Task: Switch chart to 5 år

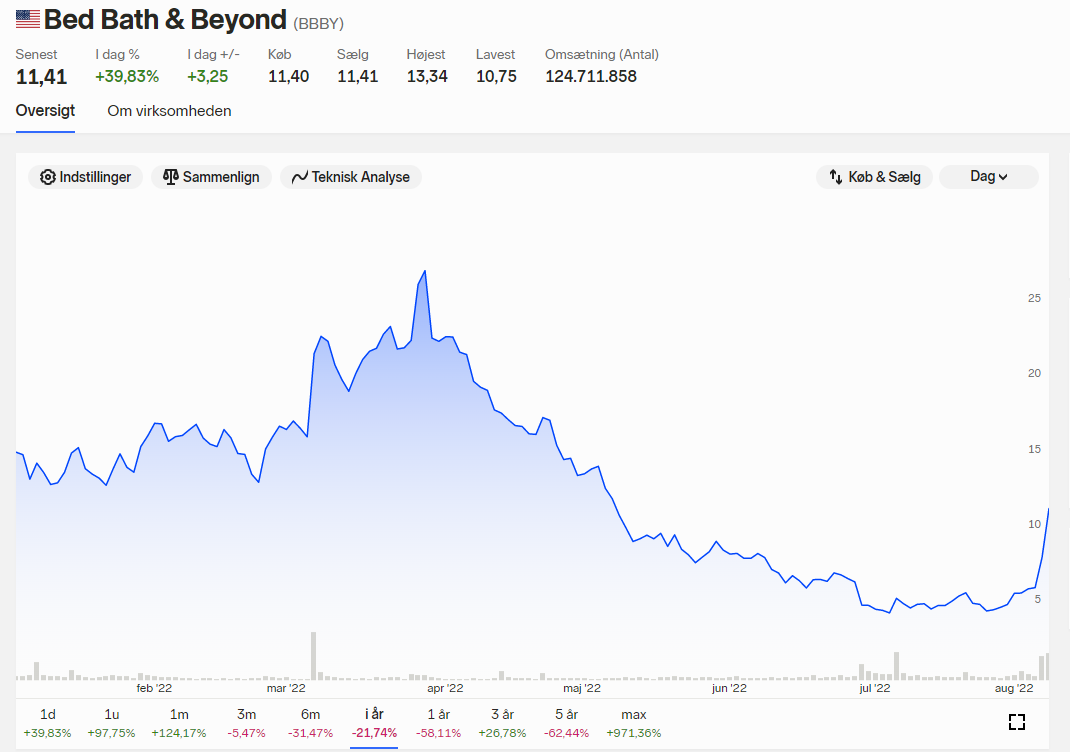Action: coord(566,723)
